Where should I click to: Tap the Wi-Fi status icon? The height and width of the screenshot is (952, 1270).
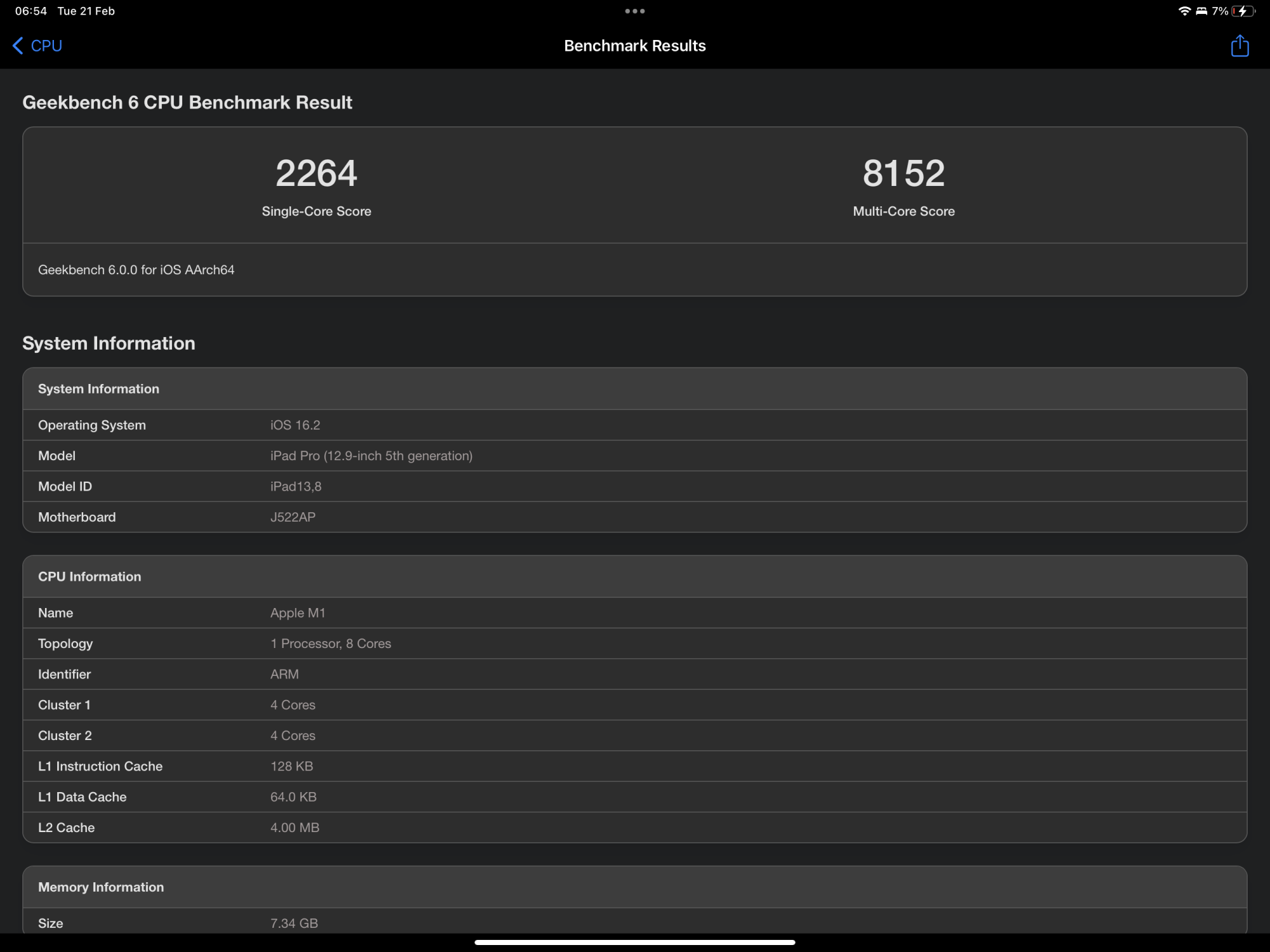click(1184, 11)
